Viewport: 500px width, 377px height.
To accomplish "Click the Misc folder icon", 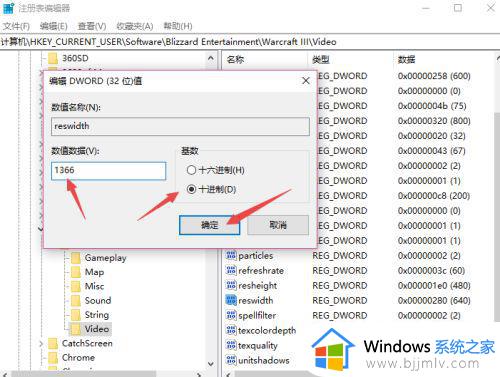I will coord(76,286).
